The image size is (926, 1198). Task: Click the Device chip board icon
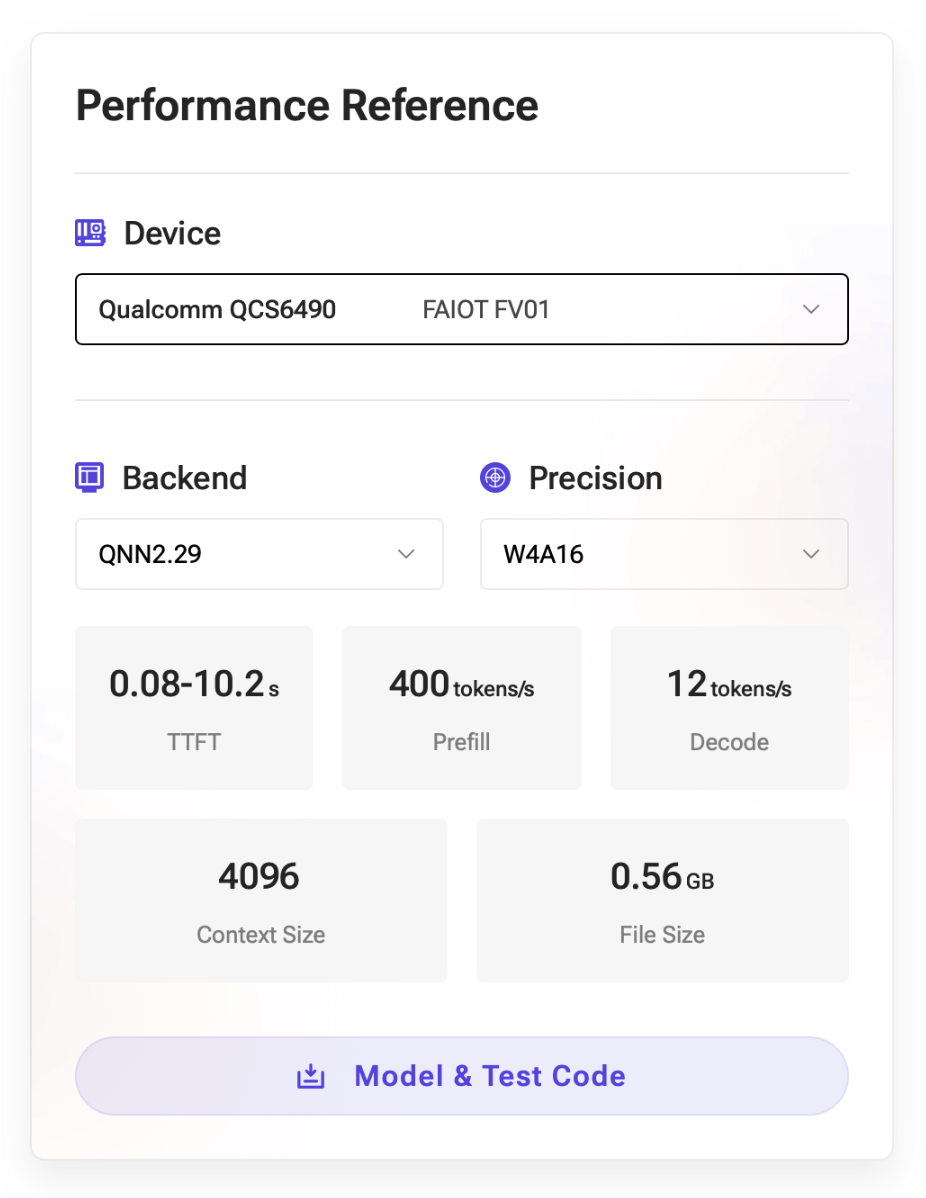coord(90,233)
